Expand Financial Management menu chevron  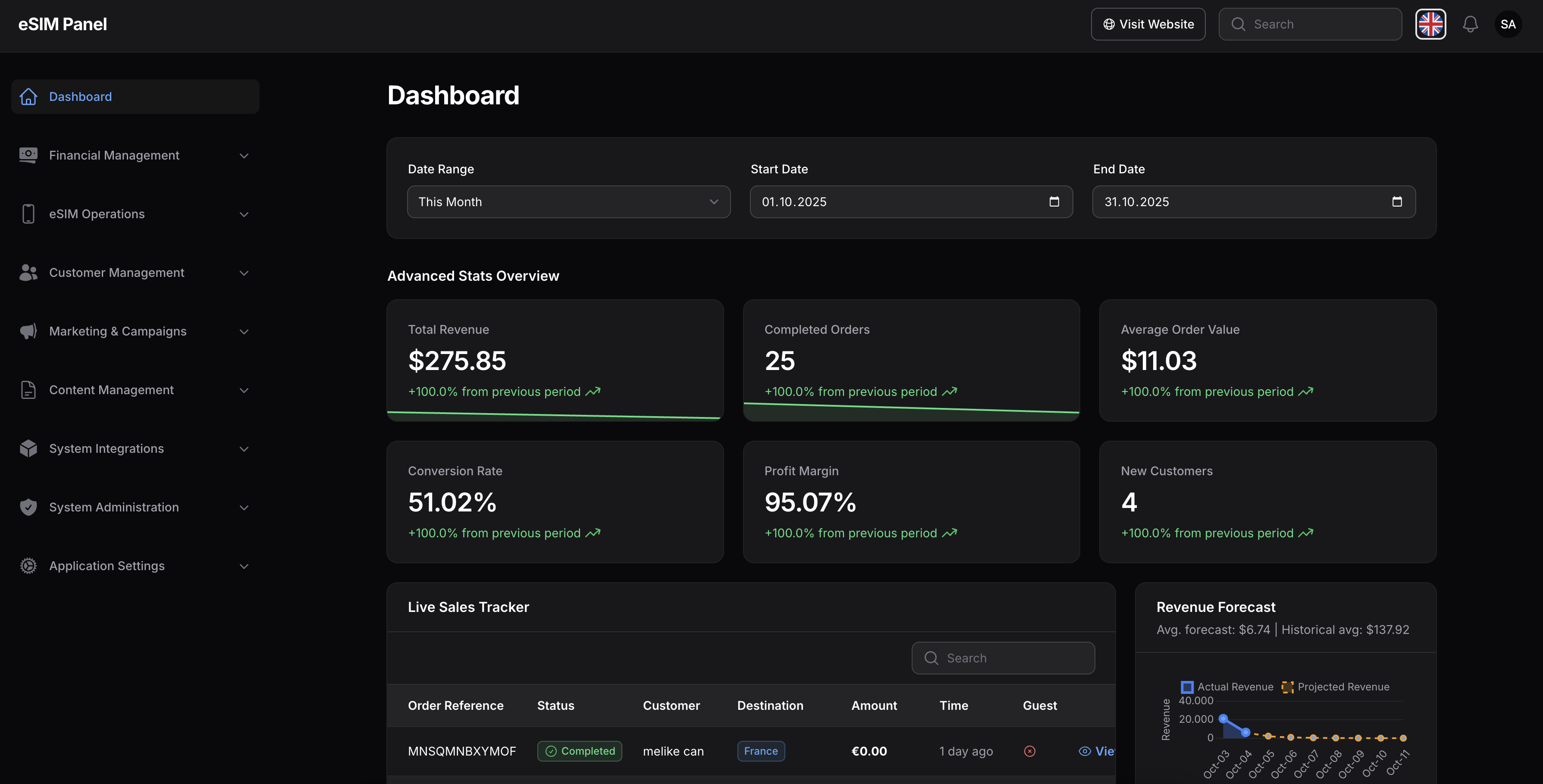click(x=244, y=156)
